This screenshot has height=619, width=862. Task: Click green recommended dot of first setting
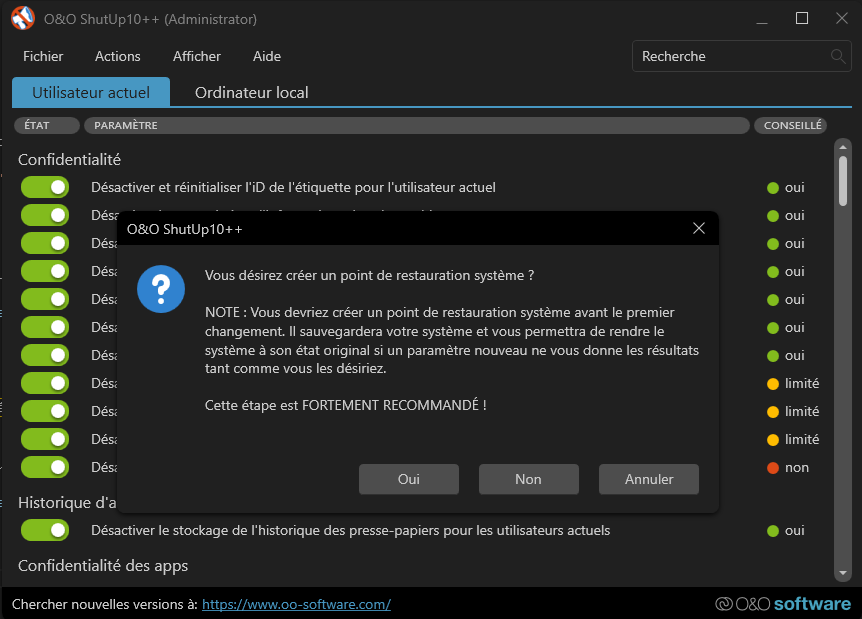(x=773, y=188)
